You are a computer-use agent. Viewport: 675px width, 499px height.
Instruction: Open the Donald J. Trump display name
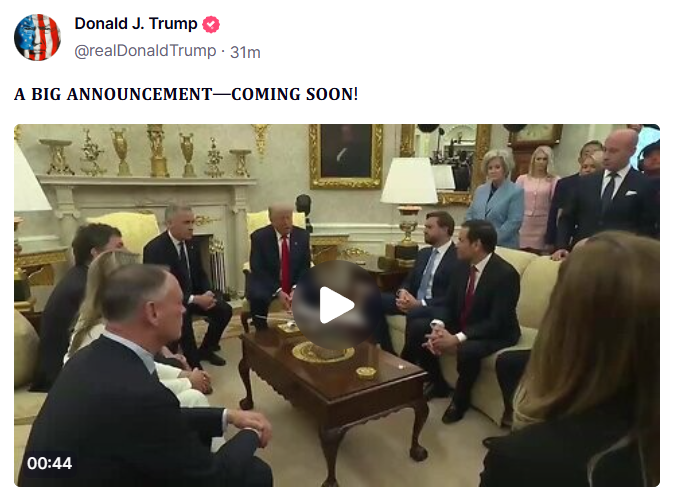tap(136, 24)
